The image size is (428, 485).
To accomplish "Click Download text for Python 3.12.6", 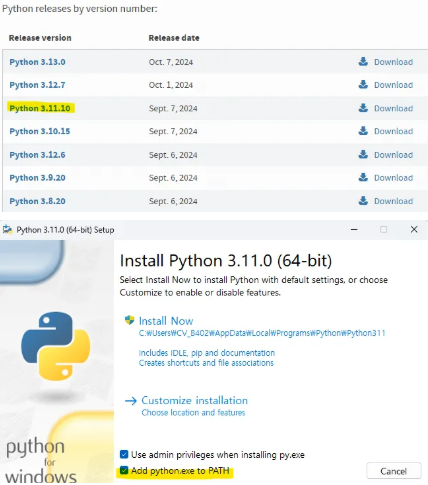I will (393, 155).
